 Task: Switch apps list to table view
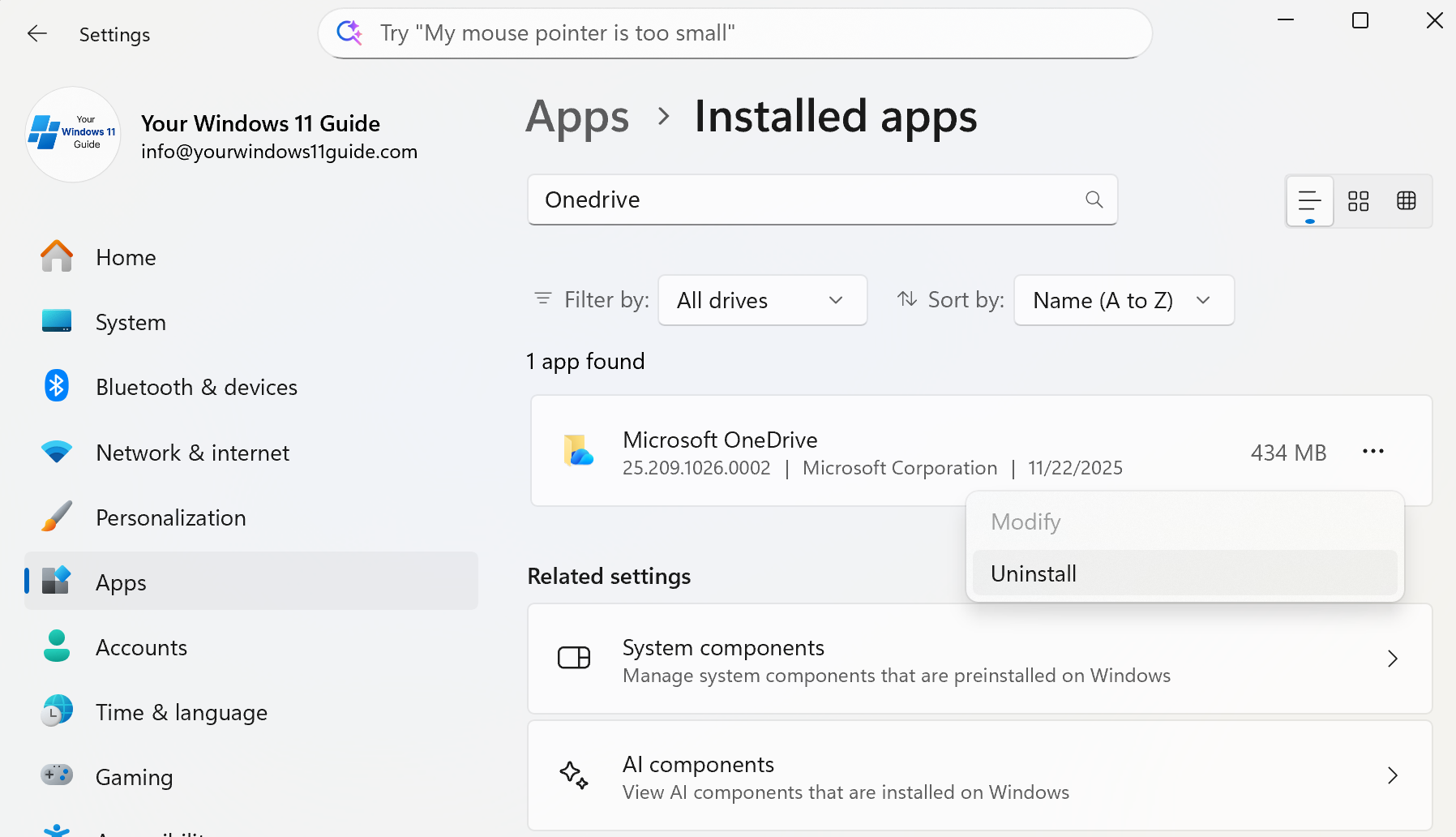click(x=1406, y=201)
